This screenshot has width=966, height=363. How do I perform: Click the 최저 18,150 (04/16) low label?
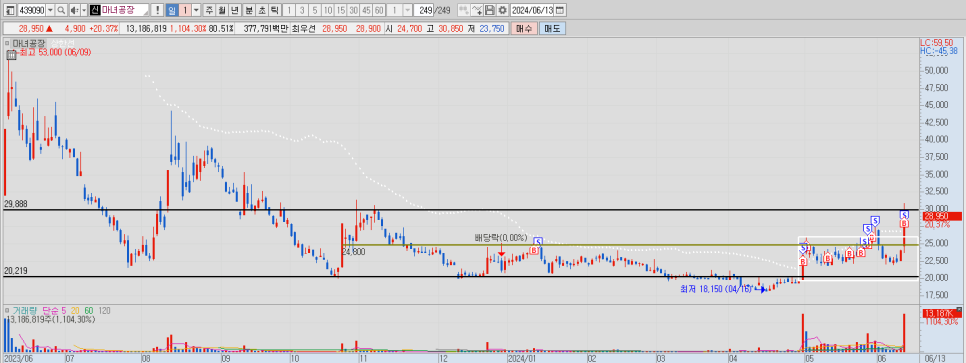[716, 288]
